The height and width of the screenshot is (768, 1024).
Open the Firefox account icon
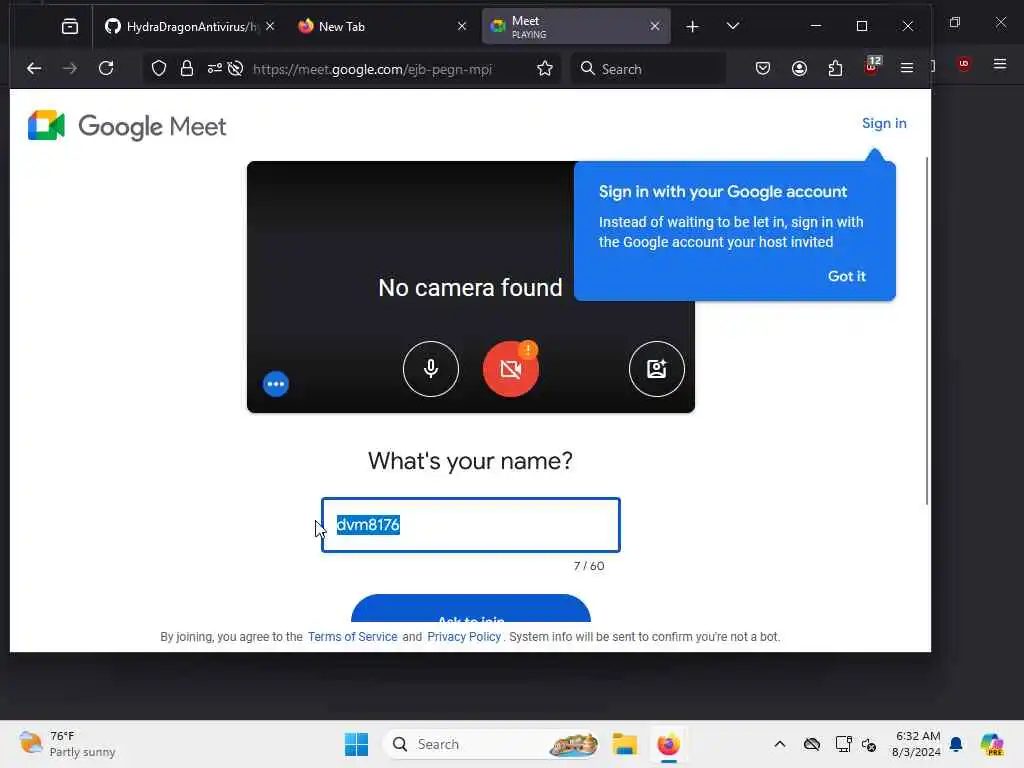pos(799,69)
